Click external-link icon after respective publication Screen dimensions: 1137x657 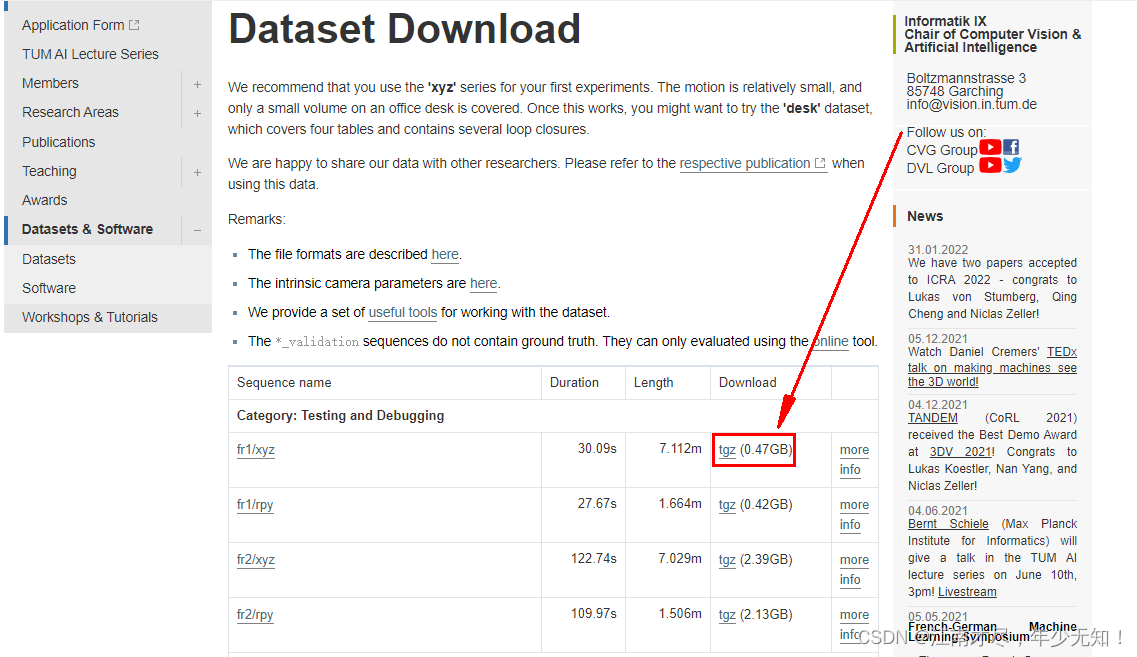pyautogui.click(x=820, y=164)
